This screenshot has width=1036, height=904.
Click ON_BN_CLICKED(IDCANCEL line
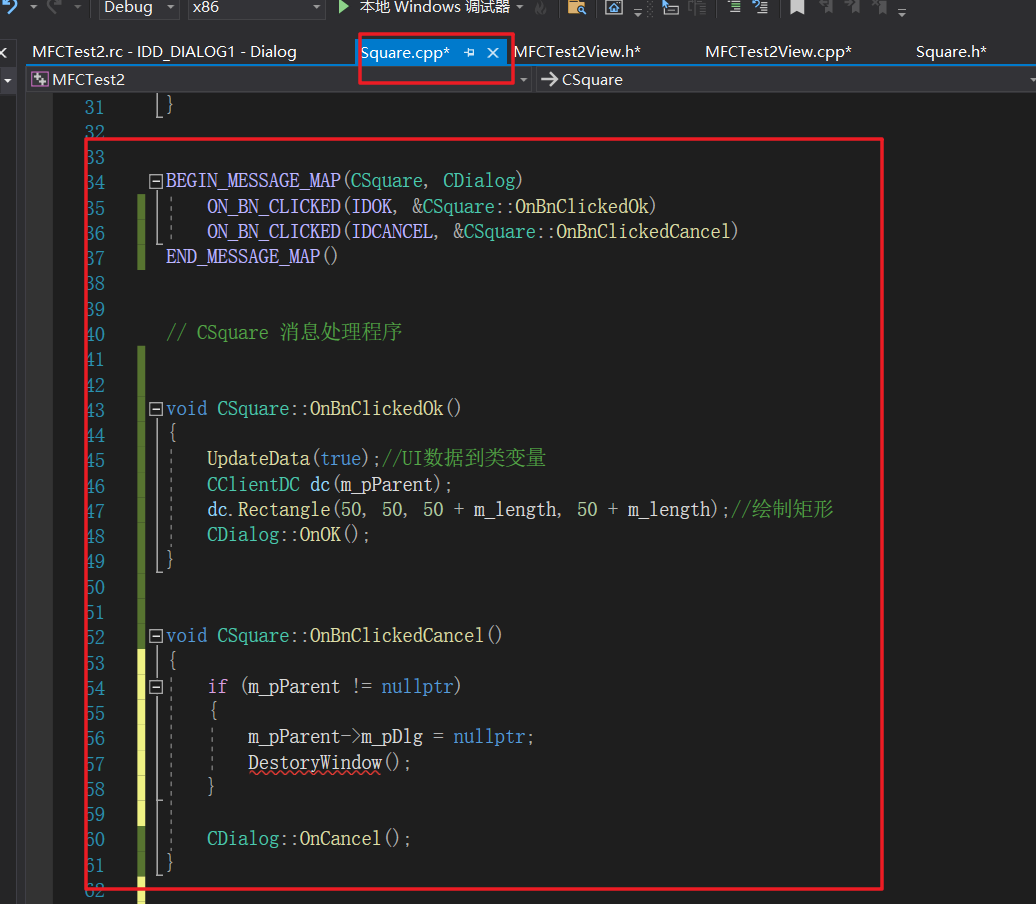tap(472, 232)
